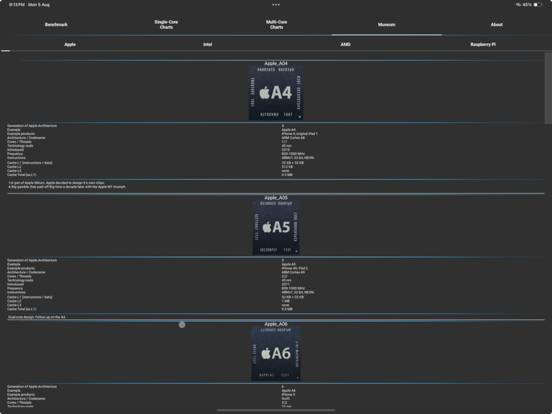Tap the Apple A5 chip image
This screenshot has height=414, width=552.
(276, 227)
